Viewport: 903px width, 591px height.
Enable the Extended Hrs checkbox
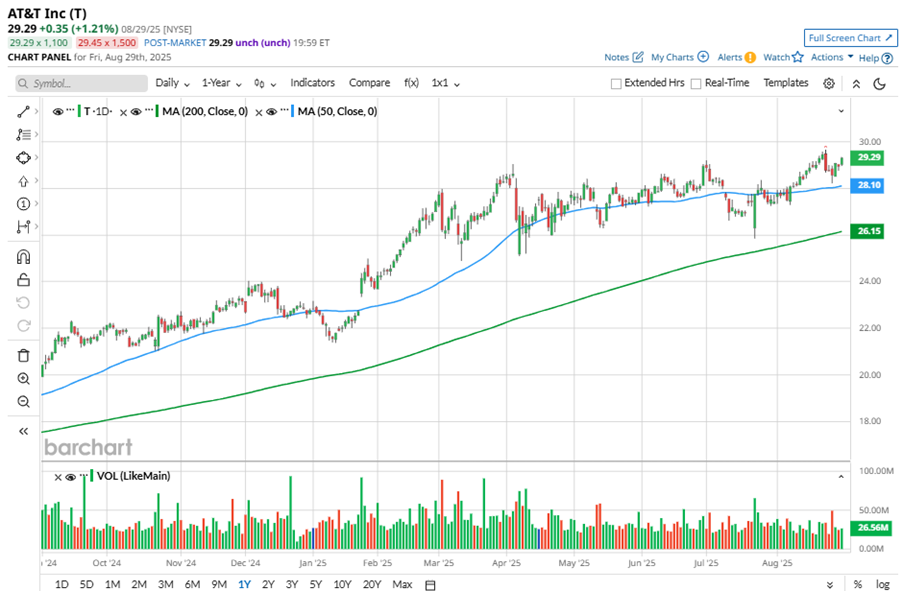[616, 84]
